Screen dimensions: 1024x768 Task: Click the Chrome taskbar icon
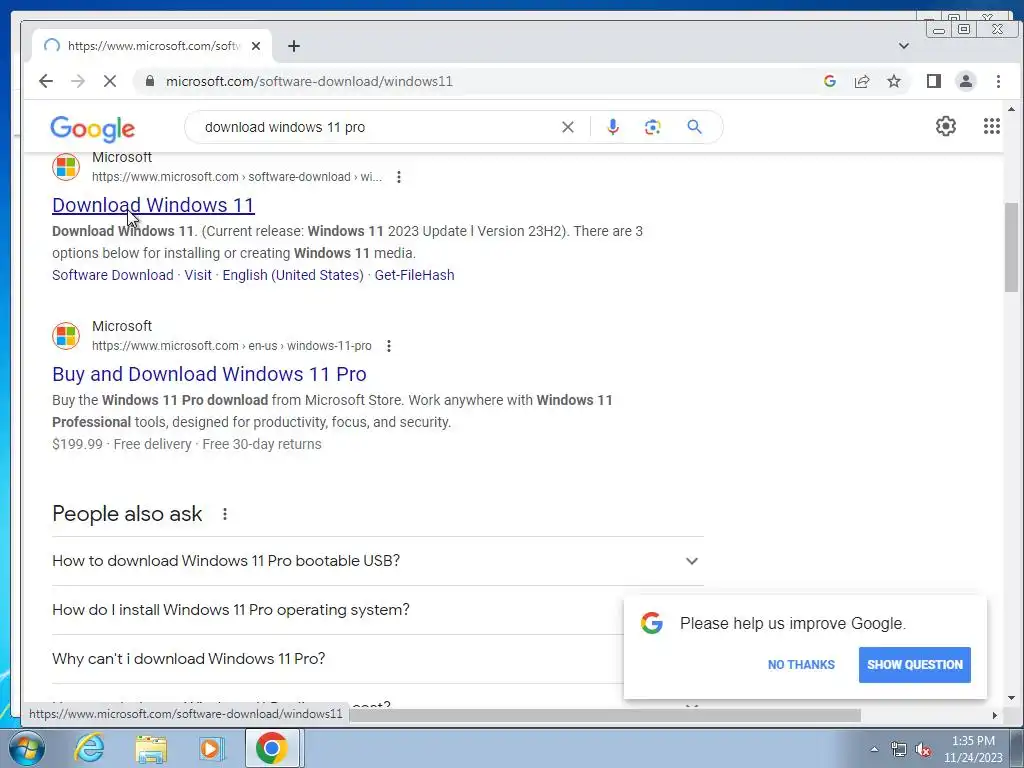point(272,748)
